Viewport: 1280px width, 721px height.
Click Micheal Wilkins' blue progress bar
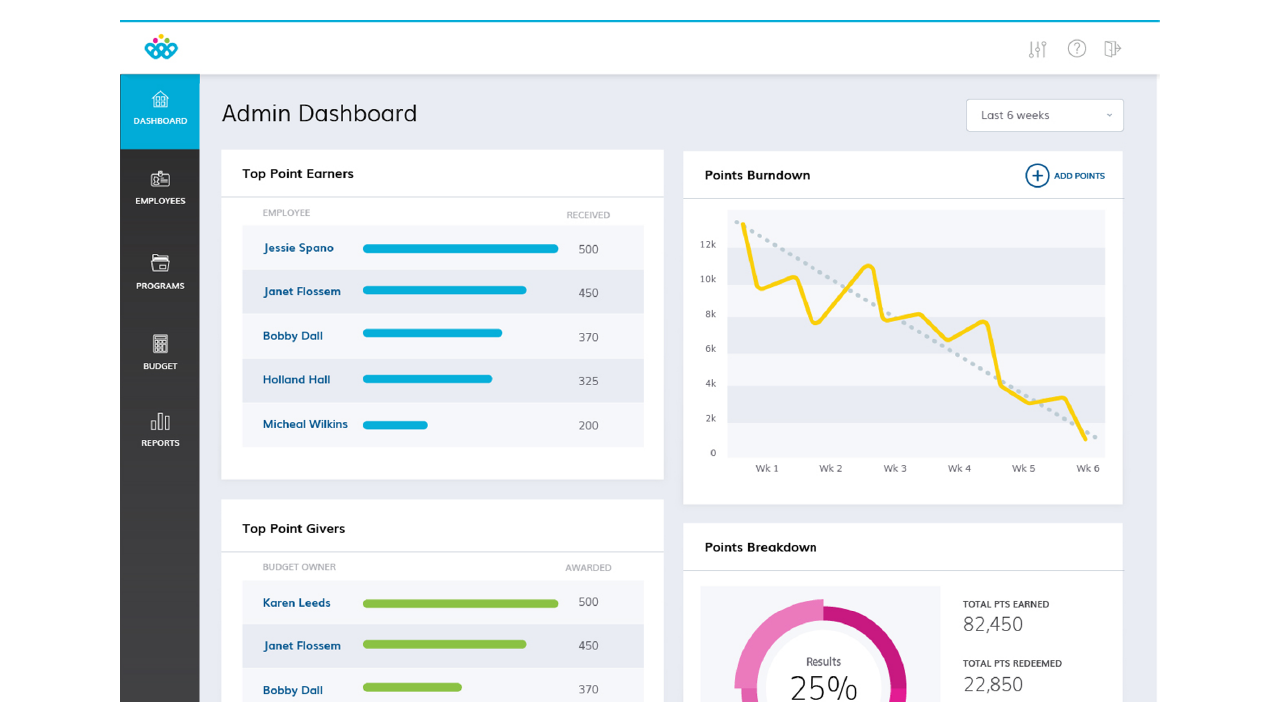point(395,425)
